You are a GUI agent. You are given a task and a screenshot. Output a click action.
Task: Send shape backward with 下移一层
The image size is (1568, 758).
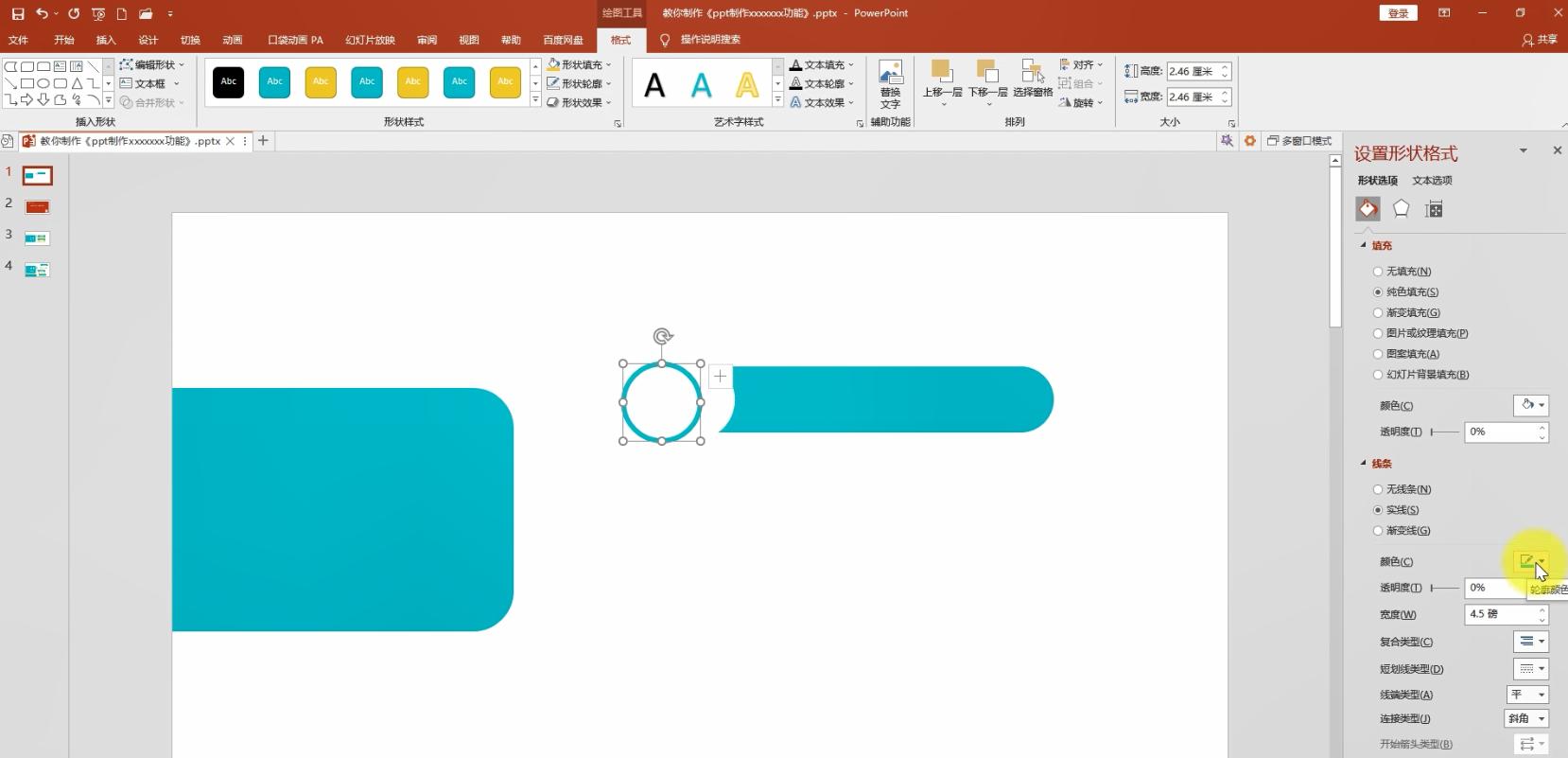pos(987,83)
